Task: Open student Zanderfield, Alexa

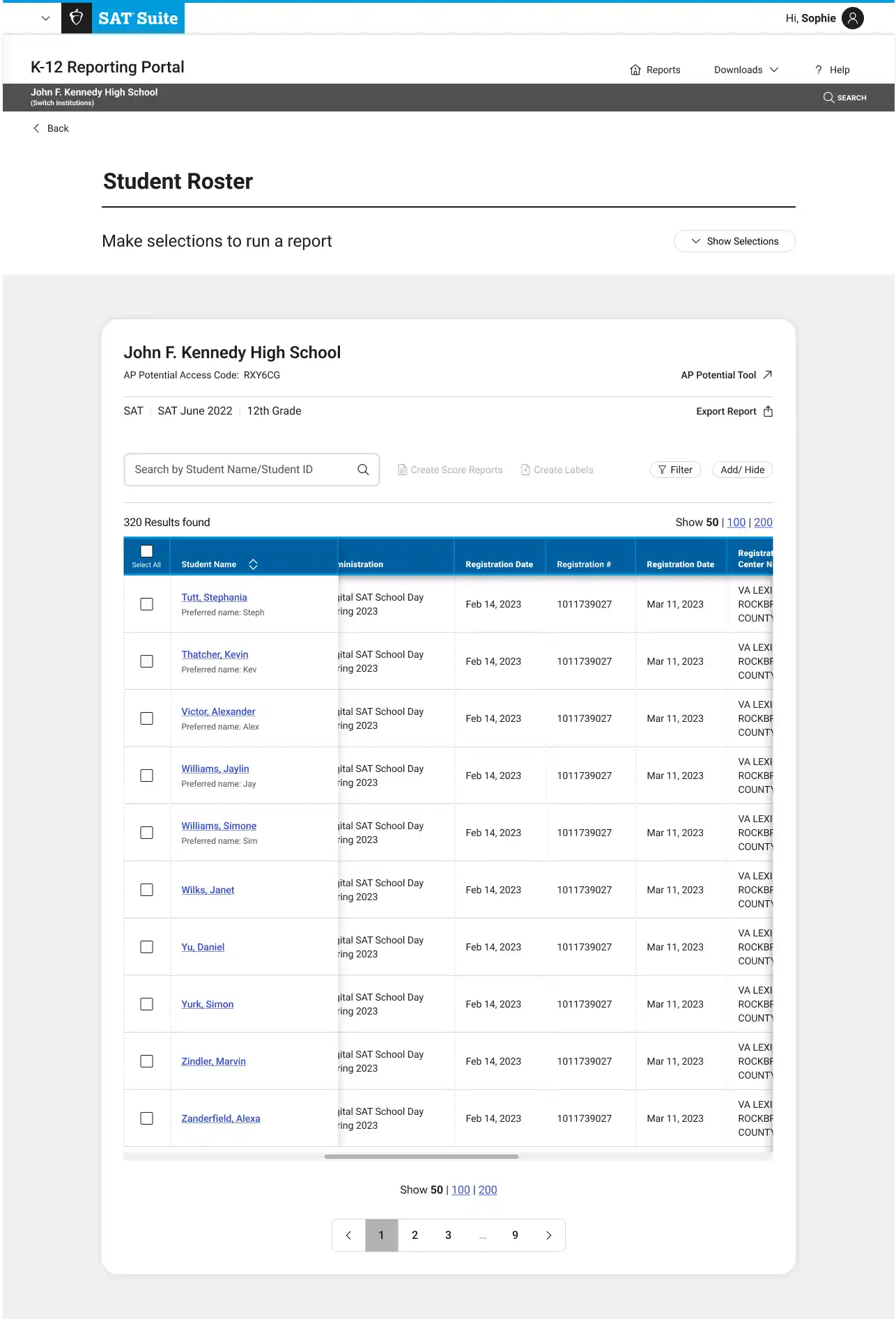Action: (221, 1118)
